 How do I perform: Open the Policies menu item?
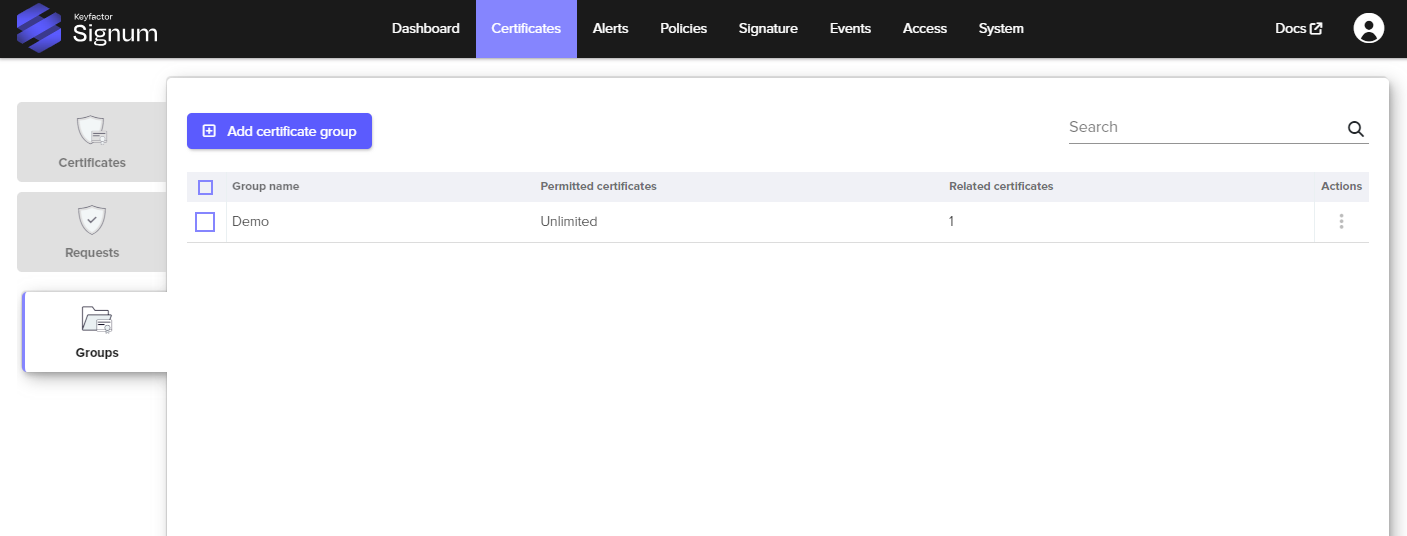(x=683, y=28)
